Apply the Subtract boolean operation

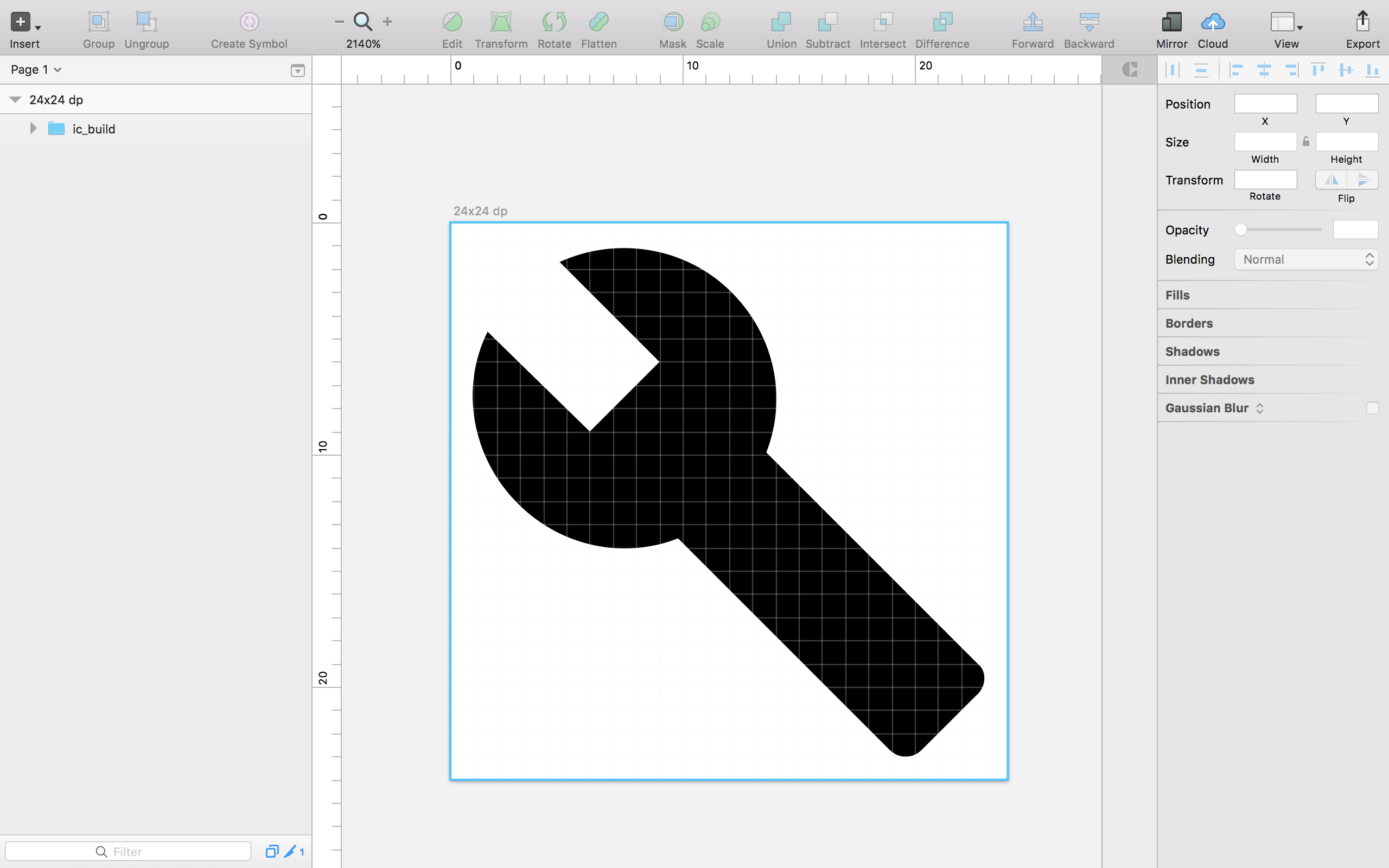[827, 29]
